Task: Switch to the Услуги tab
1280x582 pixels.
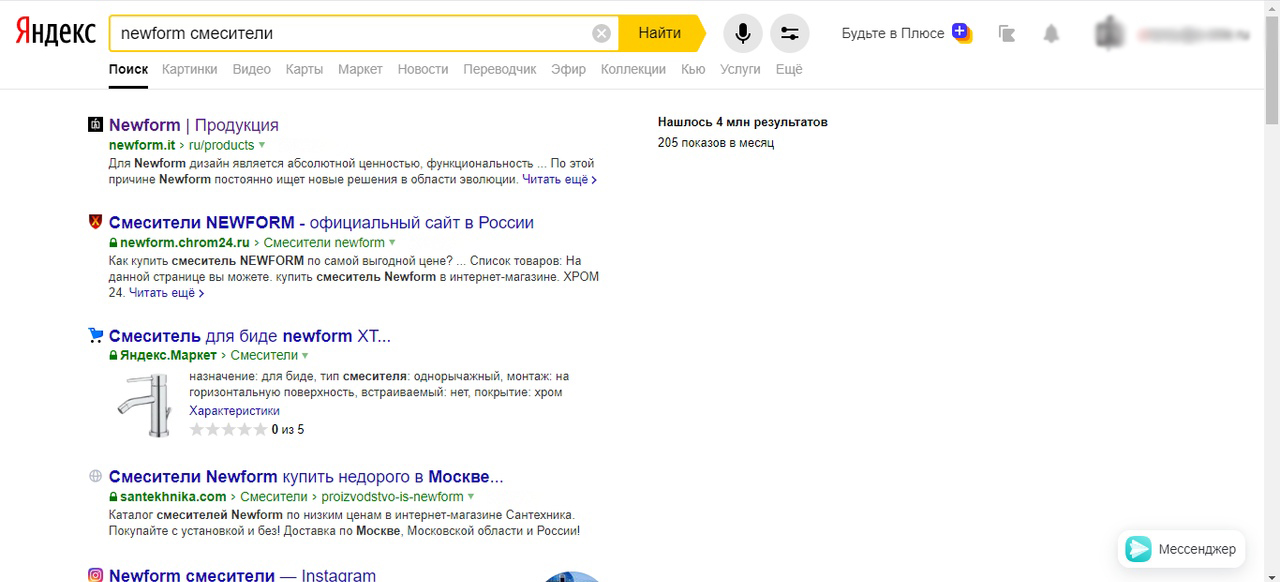Action: tap(740, 69)
